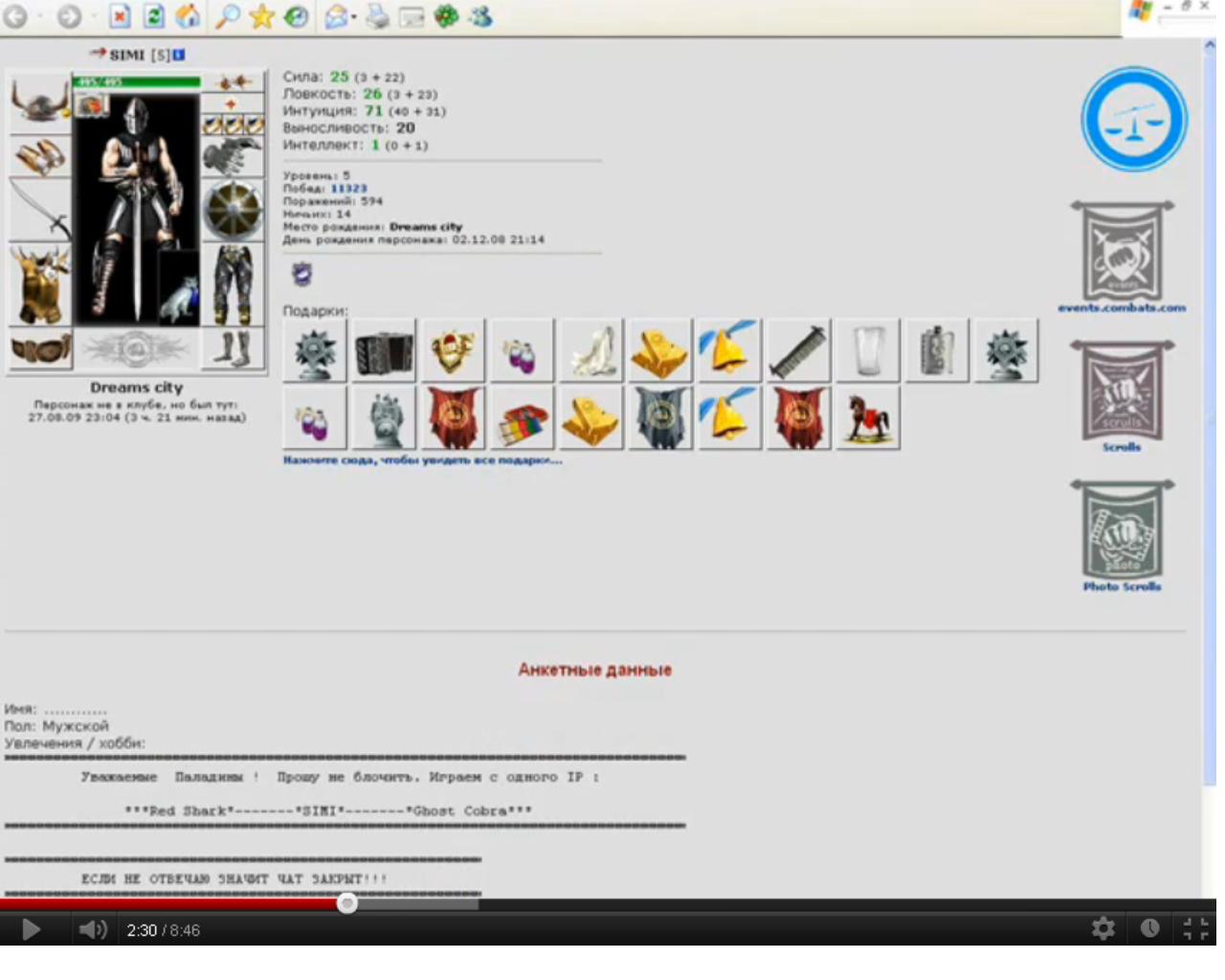The width and height of the screenshot is (1225, 980).
Task: Select the gray banner gift icon
Action: (659, 418)
